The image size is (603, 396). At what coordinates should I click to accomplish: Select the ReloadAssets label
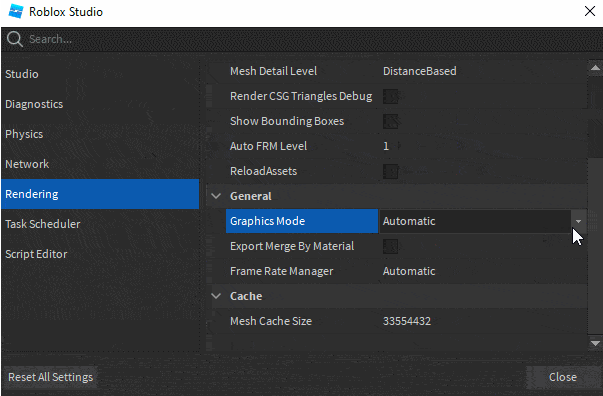(x=263, y=171)
